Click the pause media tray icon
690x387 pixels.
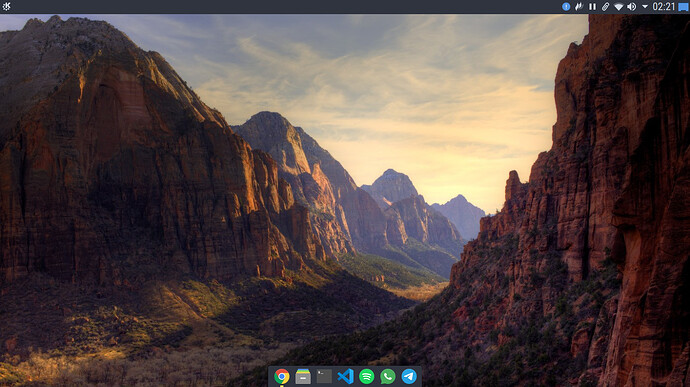coord(592,7)
